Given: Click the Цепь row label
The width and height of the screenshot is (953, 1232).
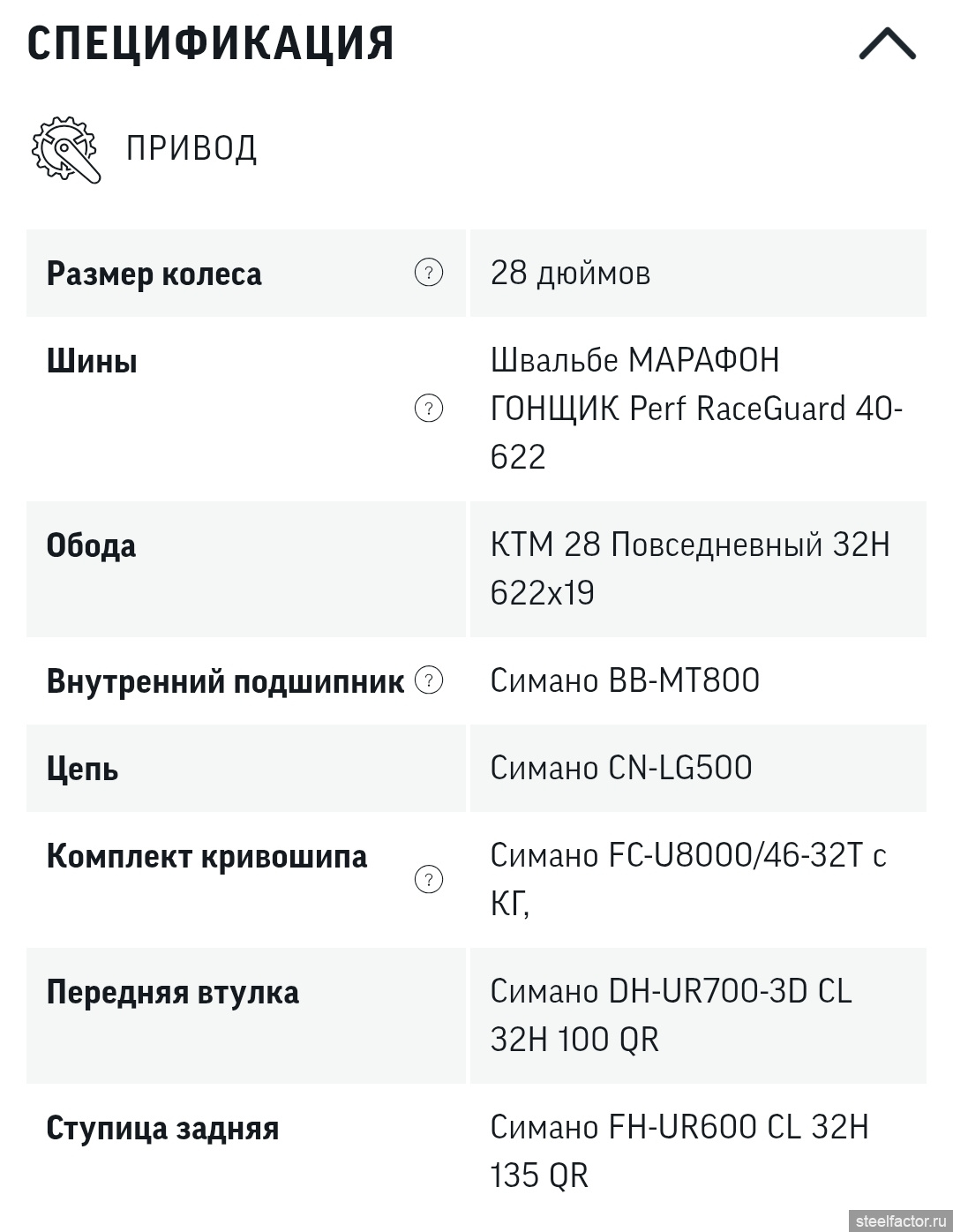Looking at the screenshot, I should pos(82,770).
